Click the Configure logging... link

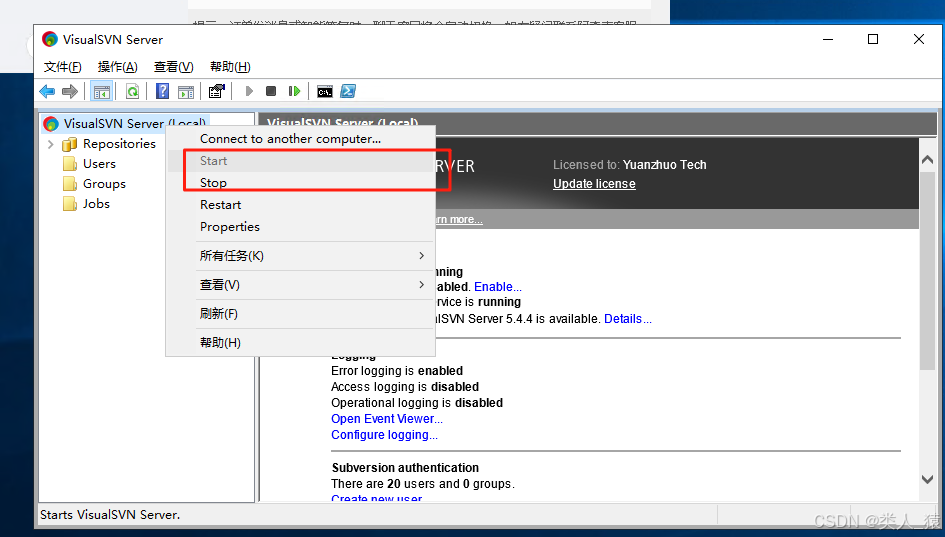385,435
